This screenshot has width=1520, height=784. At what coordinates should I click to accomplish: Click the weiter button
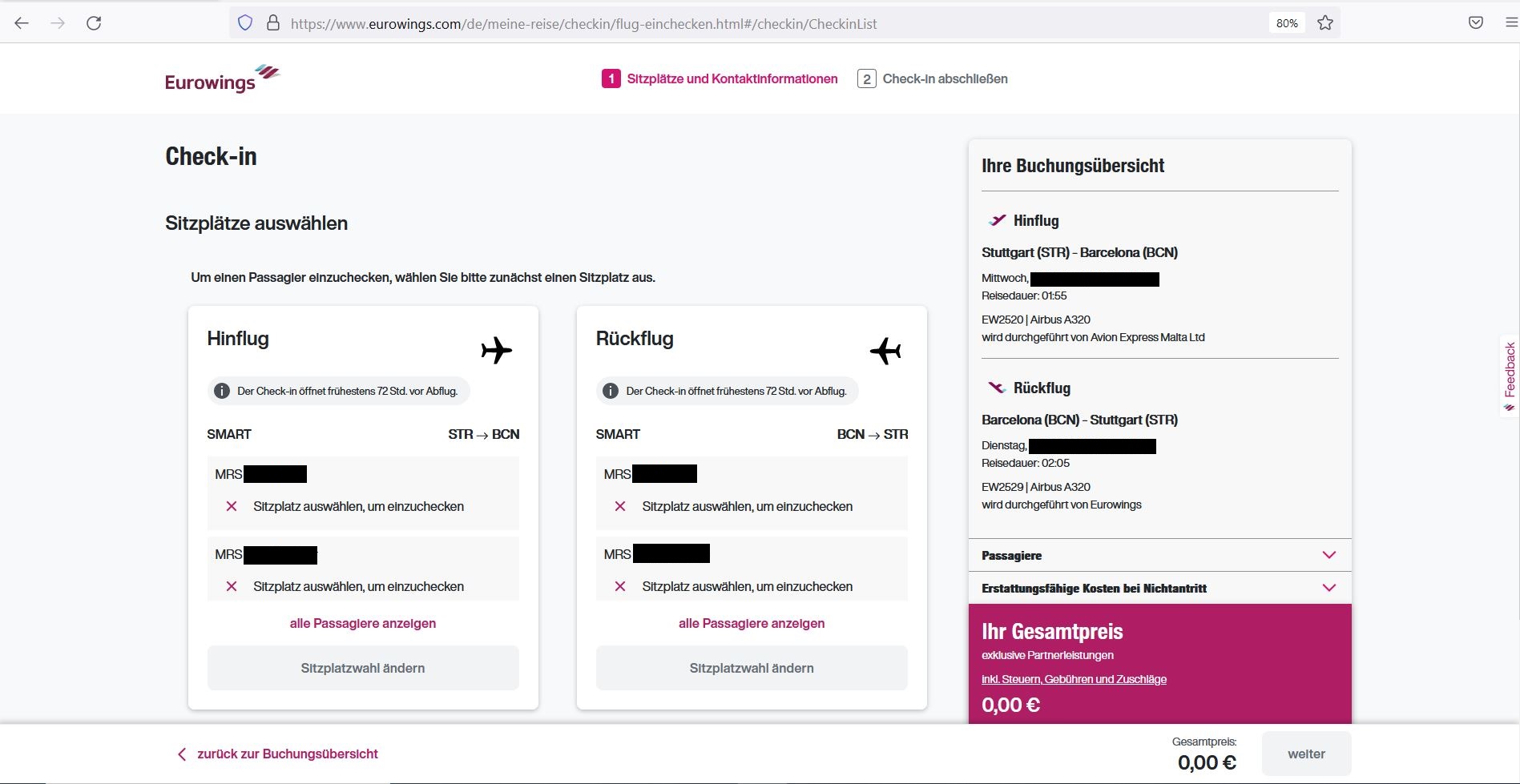pyautogui.click(x=1306, y=754)
